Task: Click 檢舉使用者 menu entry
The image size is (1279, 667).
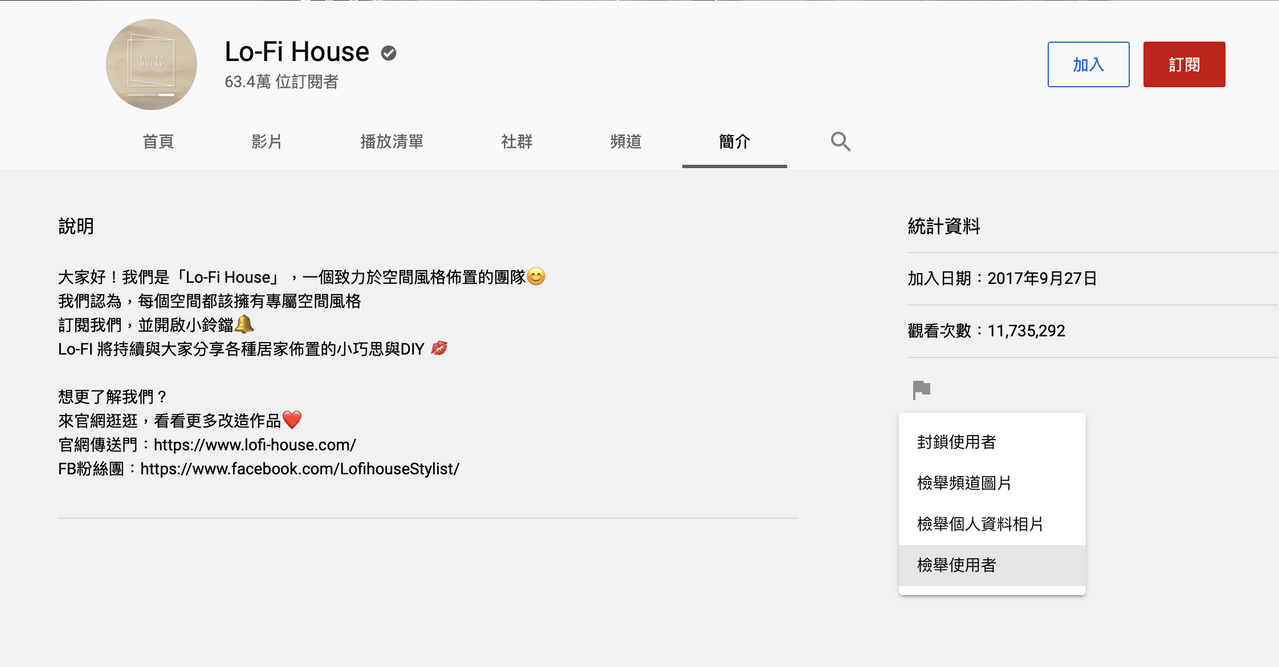Action: pos(992,565)
